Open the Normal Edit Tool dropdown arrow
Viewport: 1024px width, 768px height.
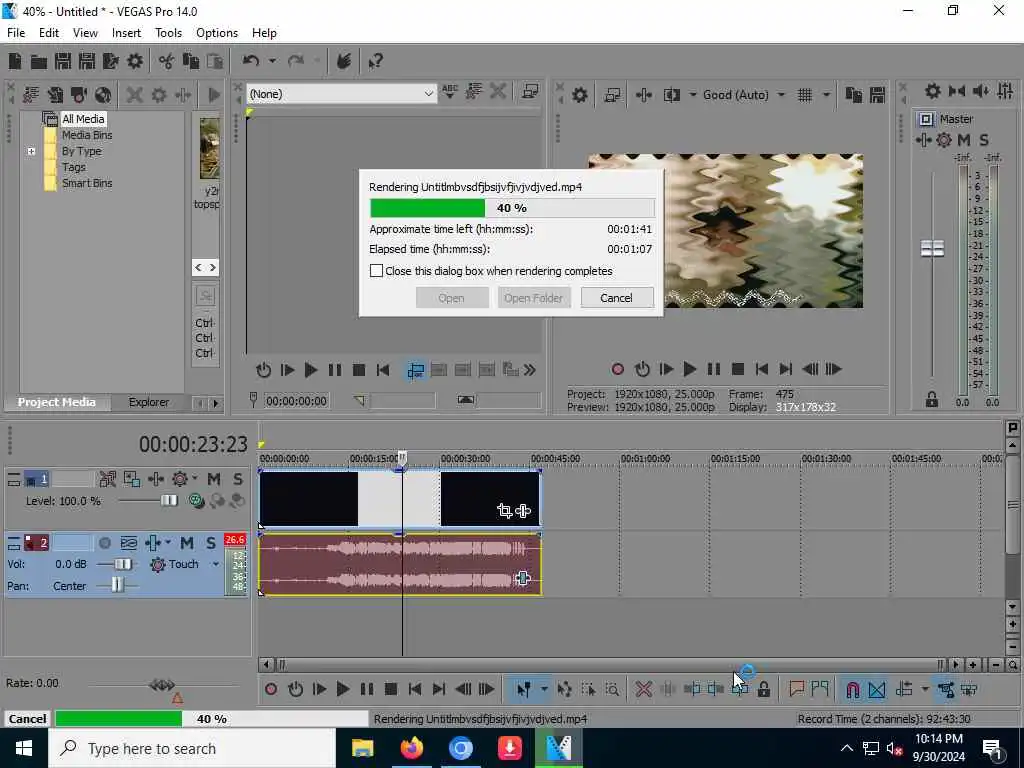pos(543,689)
